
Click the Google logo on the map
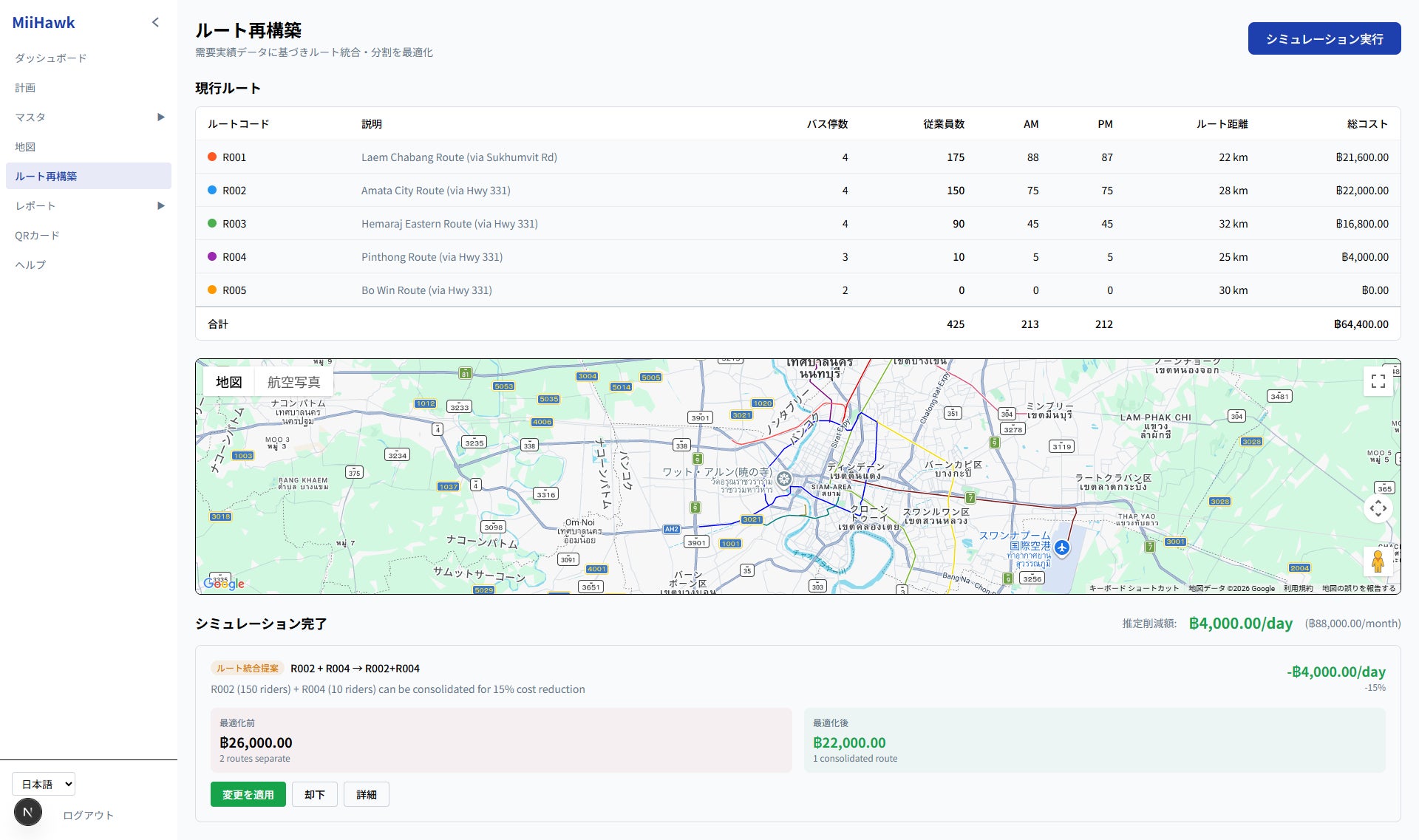224,584
